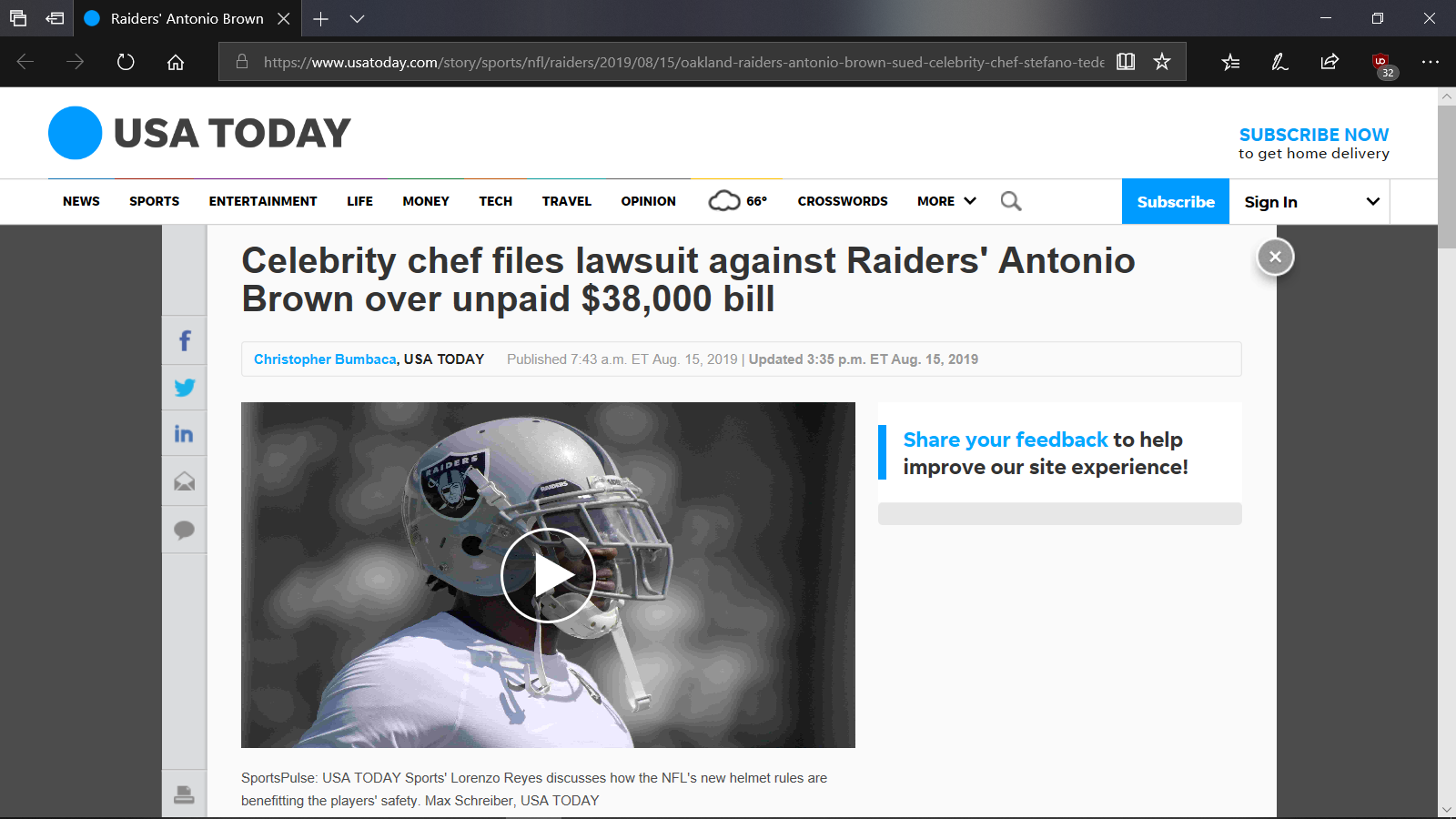Screen dimensions: 1456x819
Task: Open the site search magnifier
Action: 1011,201
